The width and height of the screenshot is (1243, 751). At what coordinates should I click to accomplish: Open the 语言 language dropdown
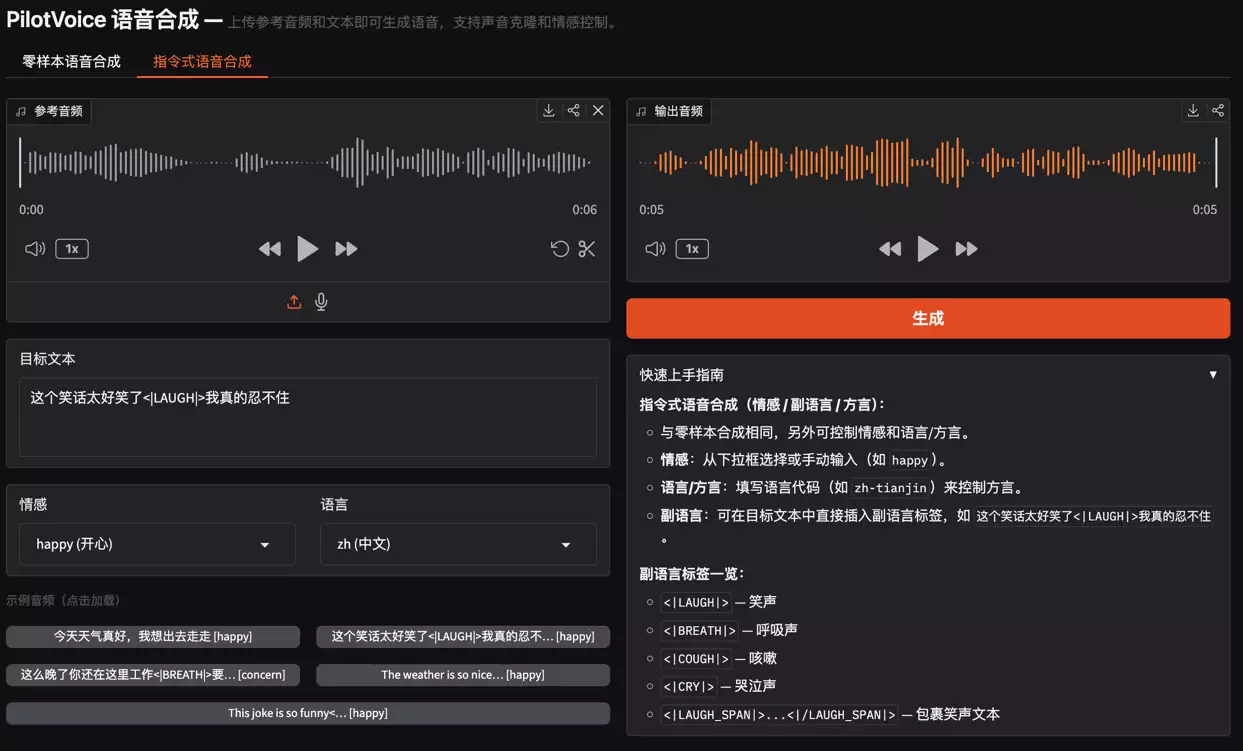(458, 544)
